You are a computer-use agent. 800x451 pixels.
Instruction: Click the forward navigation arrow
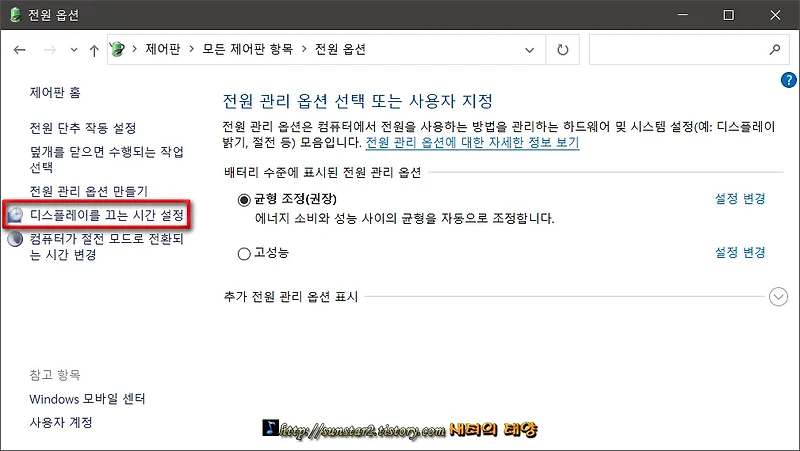click(x=50, y=49)
